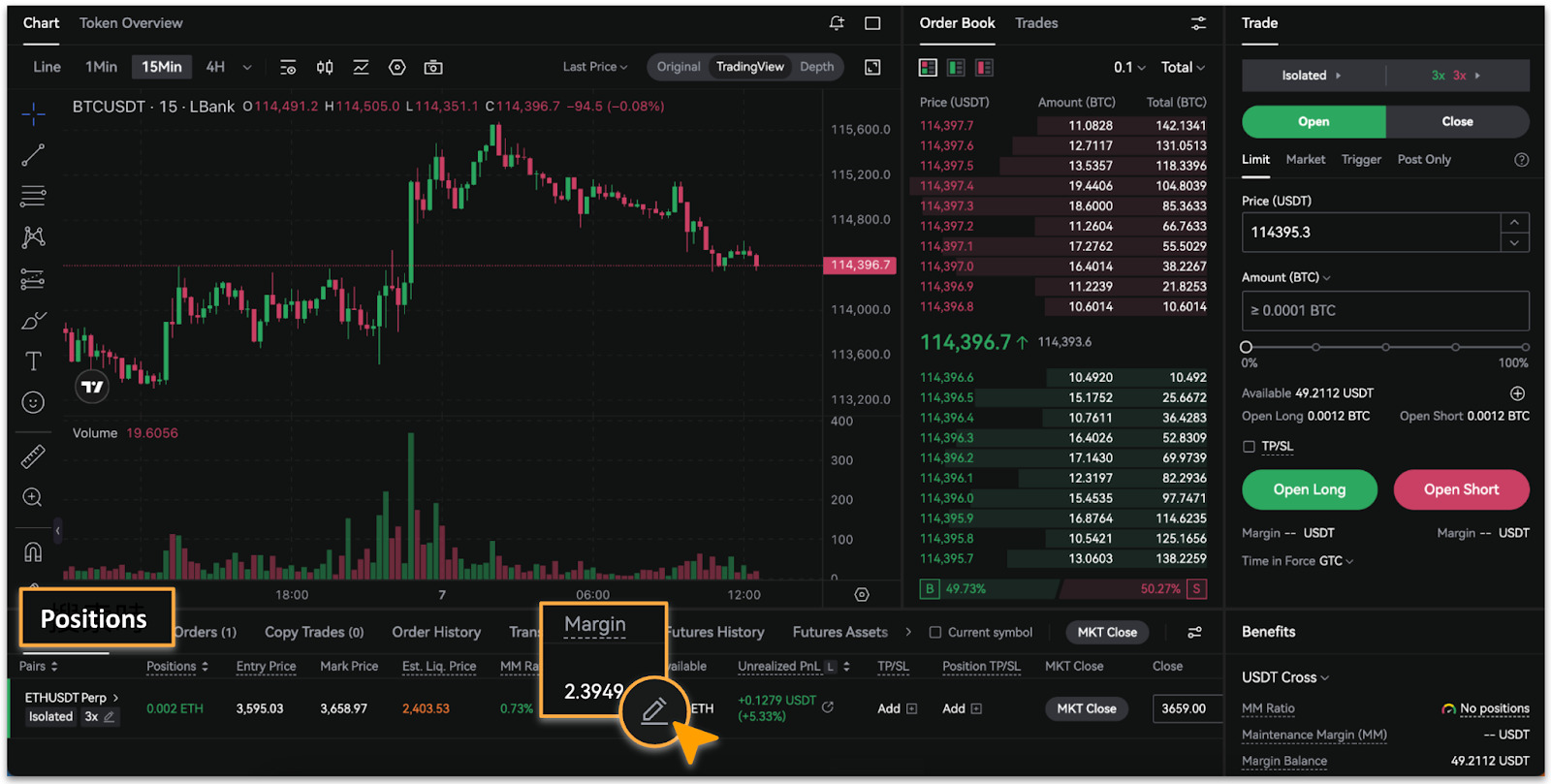Expand the 0.1 price grouping dropdown
Image resolution: width=1551 pixels, height=784 pixels.
tap(1129, 67)
